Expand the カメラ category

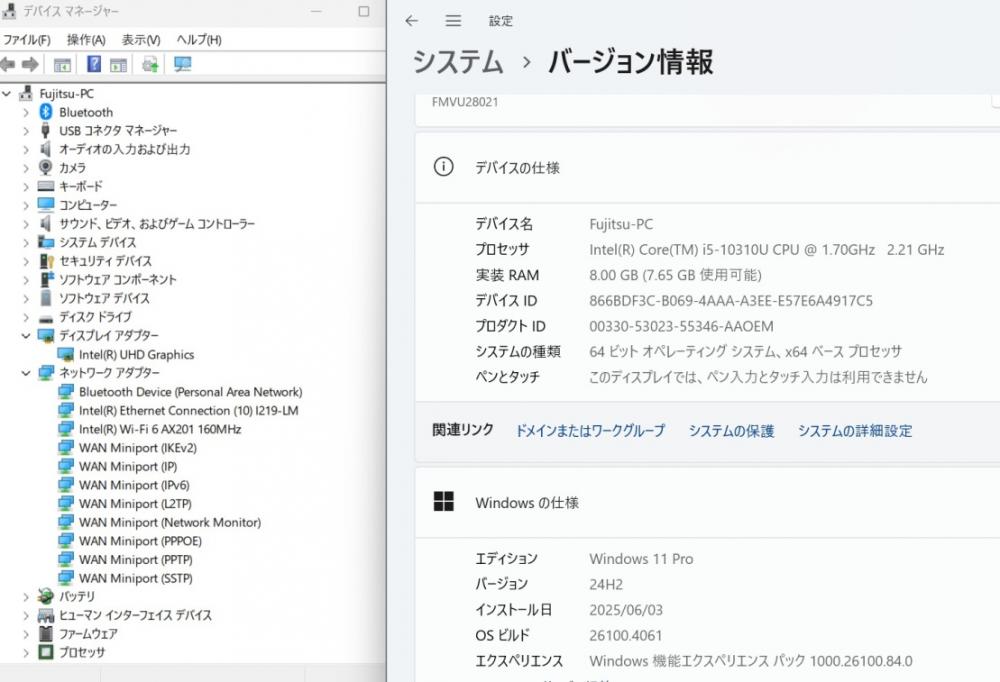pos(26,168)
